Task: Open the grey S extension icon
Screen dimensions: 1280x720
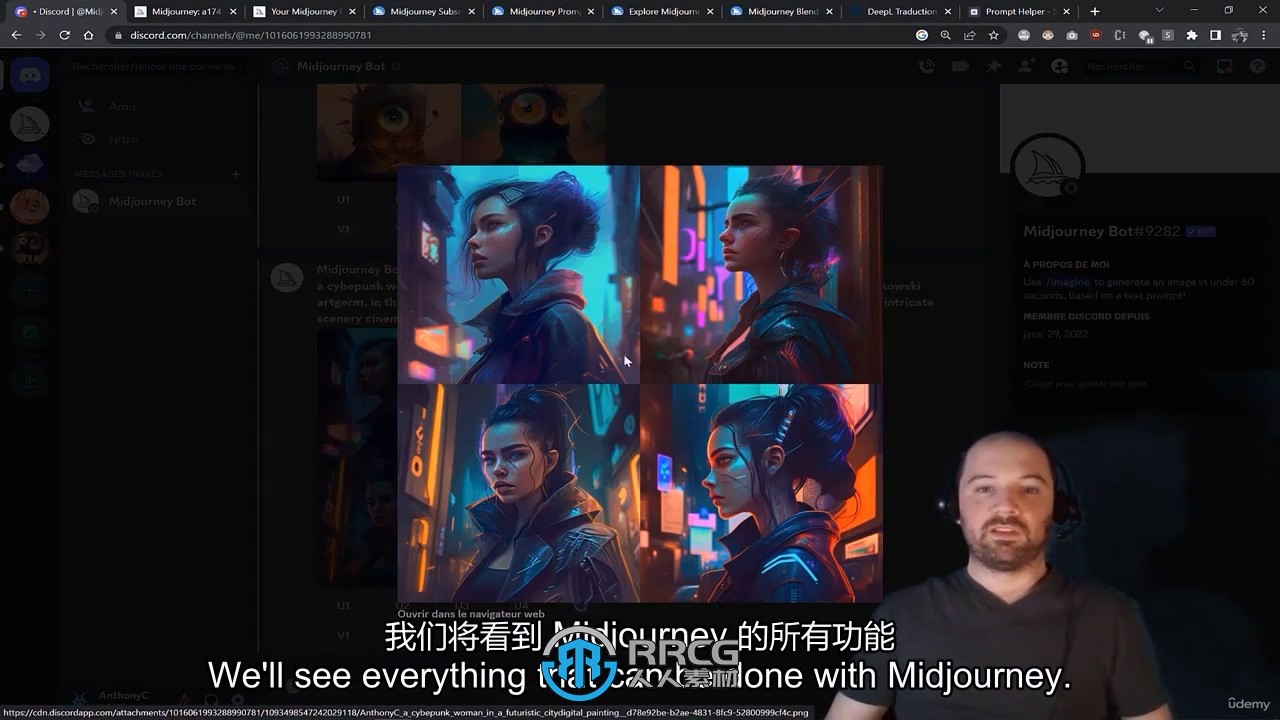Action: tap(1168, 35)
